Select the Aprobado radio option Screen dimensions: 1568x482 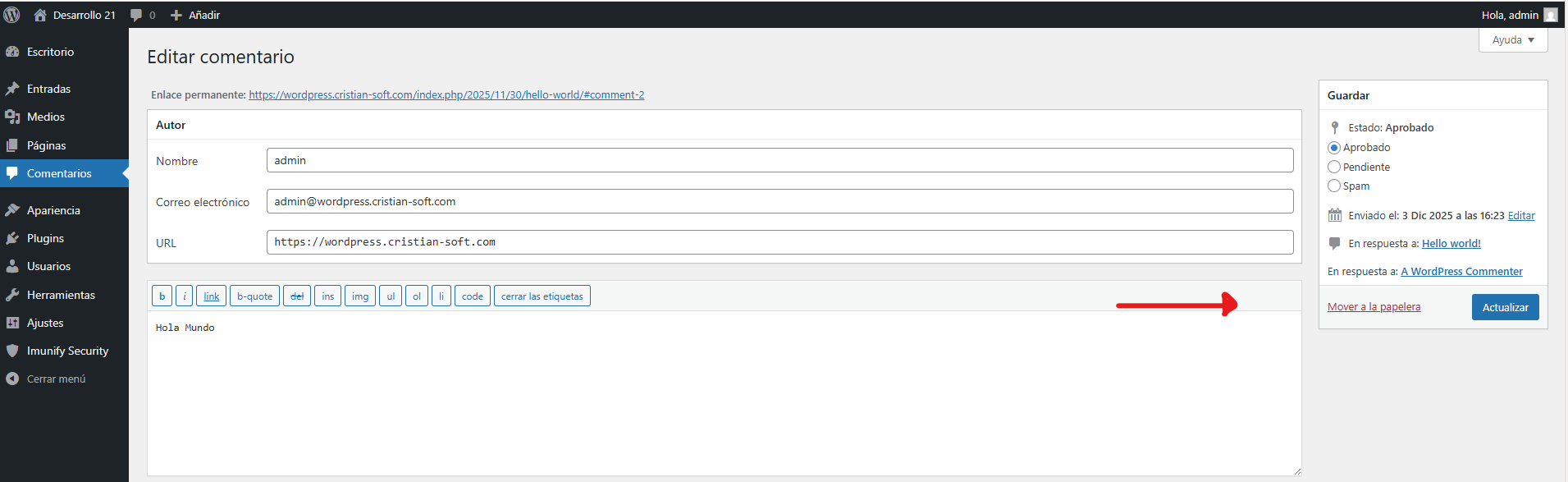(x=1334, y=148)
